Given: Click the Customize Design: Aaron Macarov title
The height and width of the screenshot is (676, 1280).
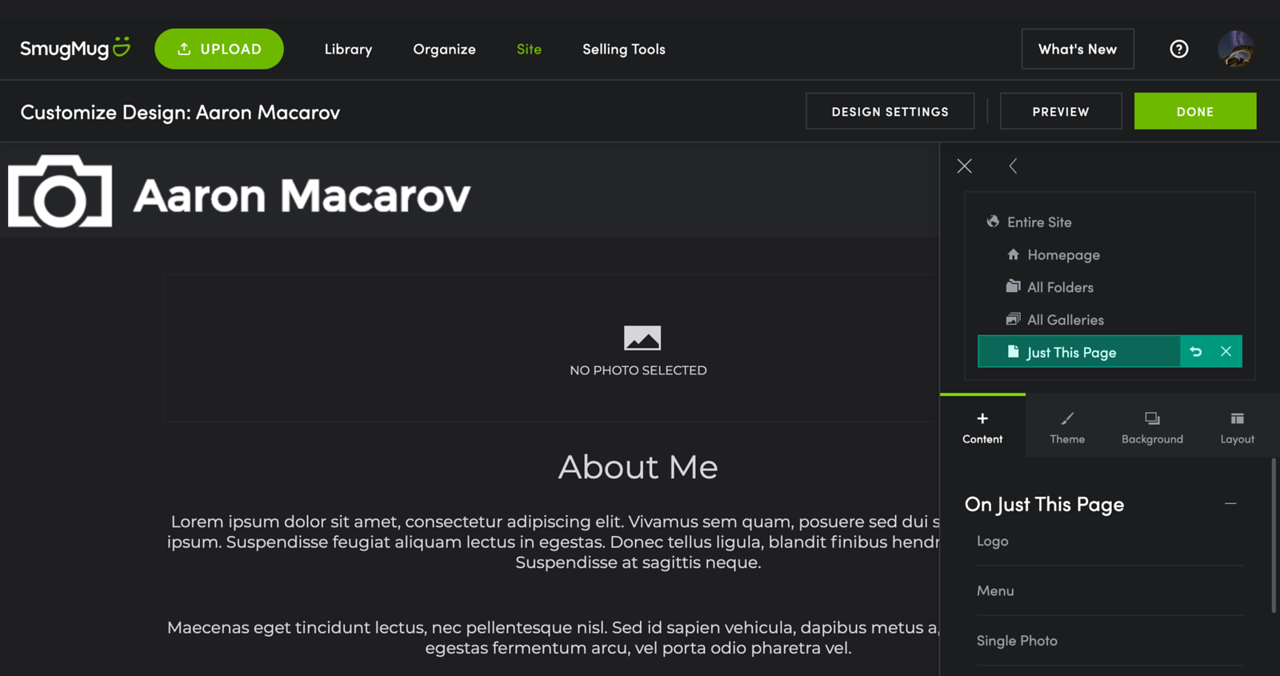Looking at the screenshot, I should point(180,112).
